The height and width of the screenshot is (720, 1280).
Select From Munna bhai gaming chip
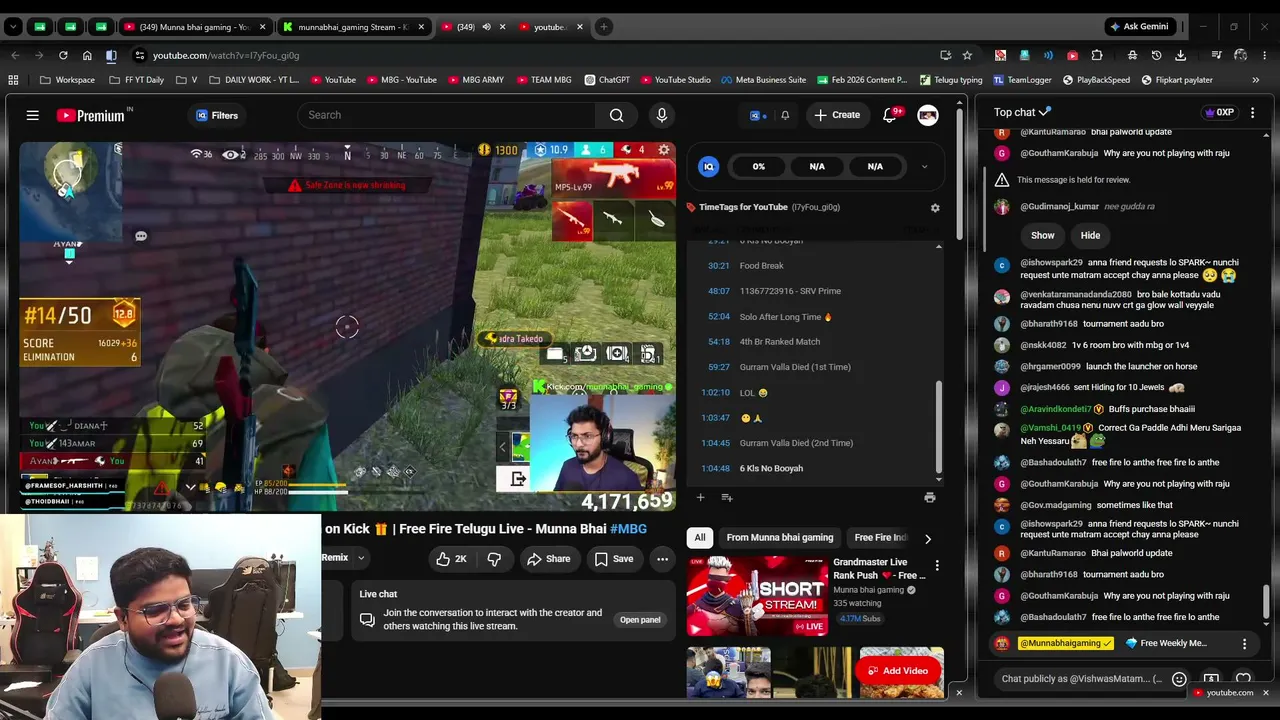point(780,538)
